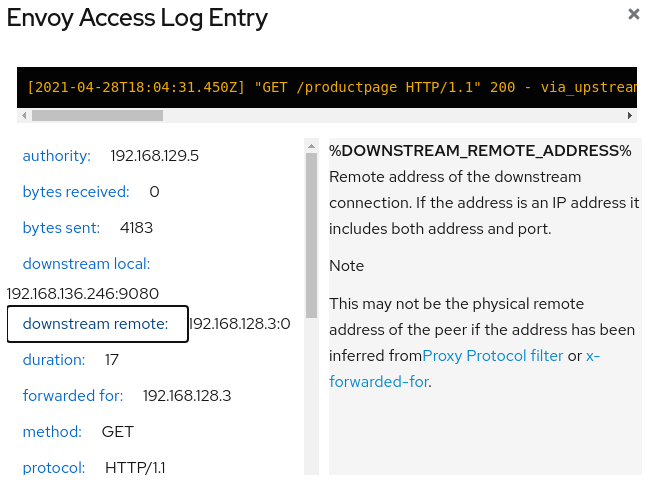Click the right arrow of horizontal scrollbar
Image resolution: width=655 pixels, height=486 pixels.
point(630,115)
